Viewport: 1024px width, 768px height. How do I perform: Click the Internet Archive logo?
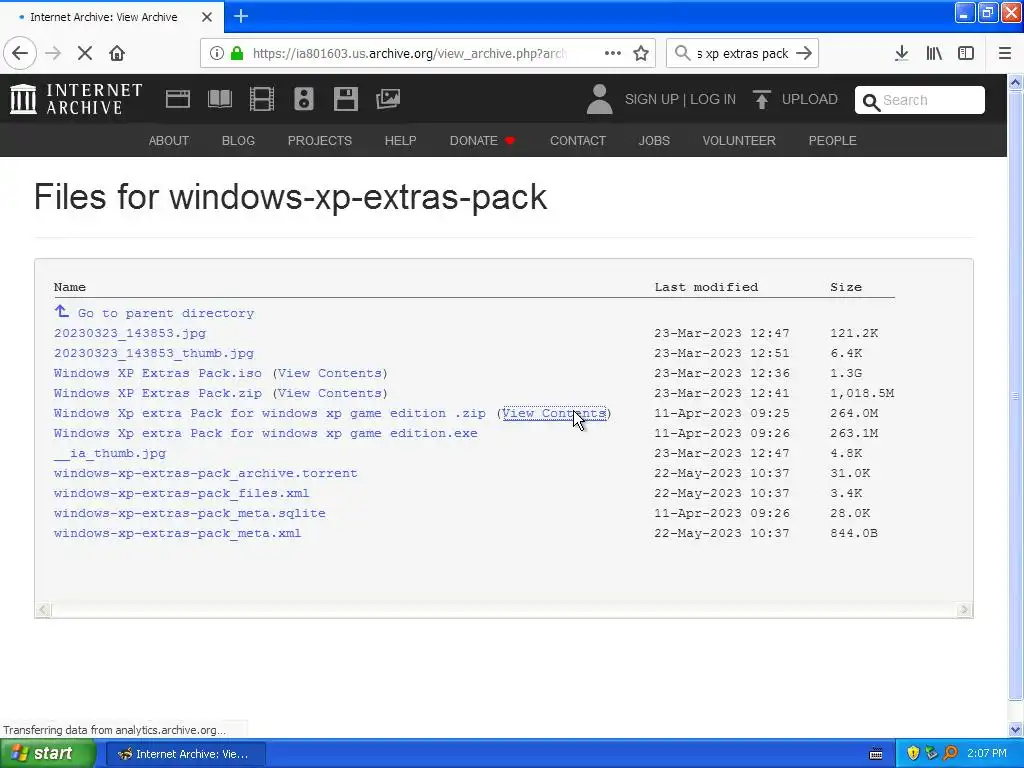(x=76, y=99)
